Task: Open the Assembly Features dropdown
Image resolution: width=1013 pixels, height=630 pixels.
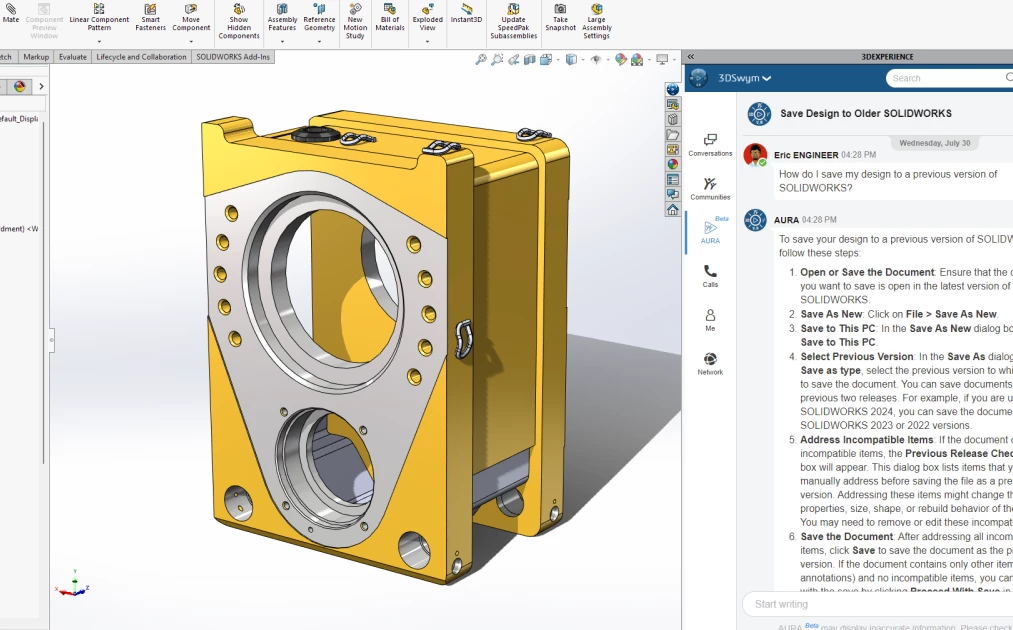Action: (282, 42)
